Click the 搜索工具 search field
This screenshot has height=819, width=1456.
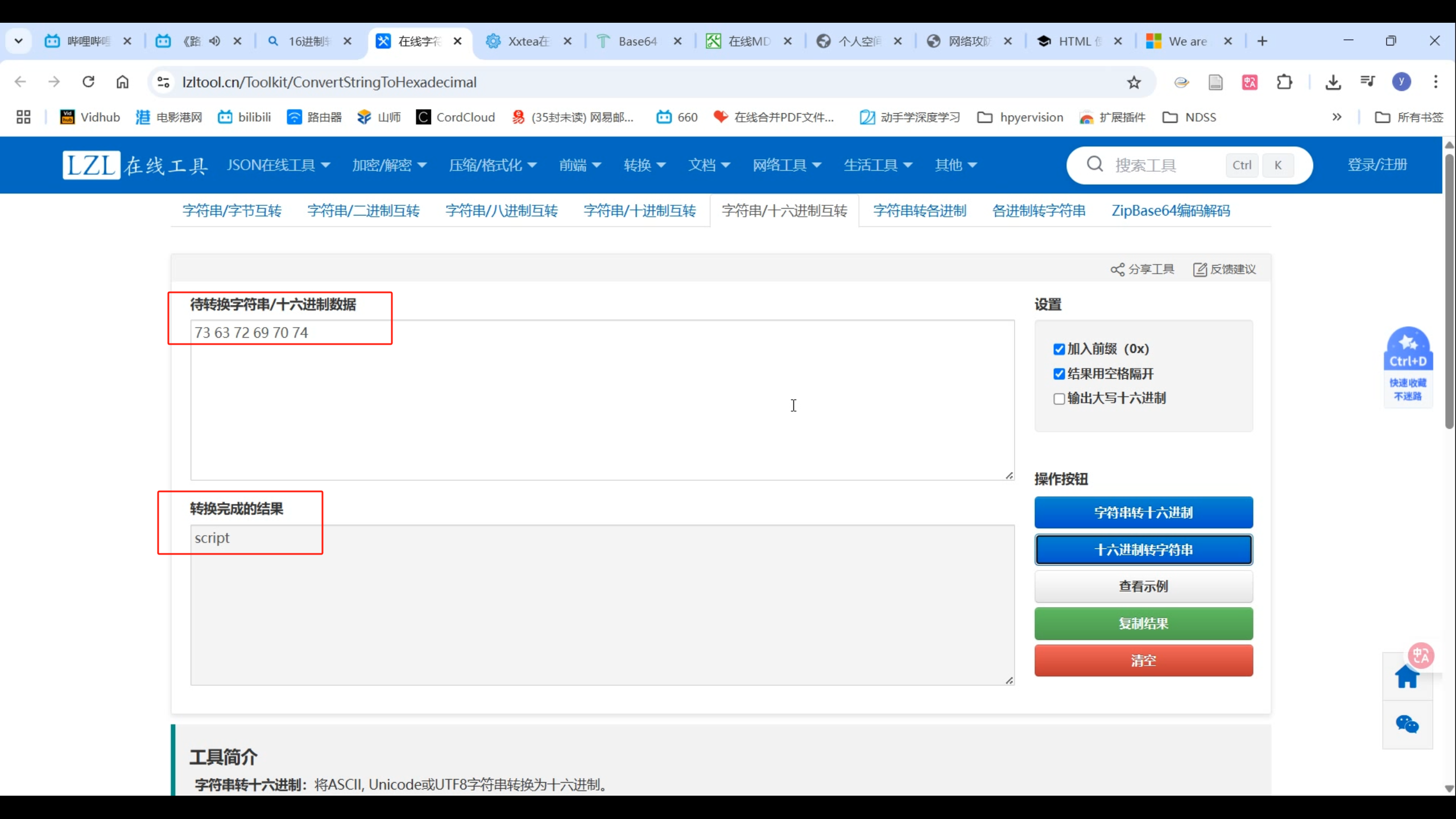point(1160,165)
